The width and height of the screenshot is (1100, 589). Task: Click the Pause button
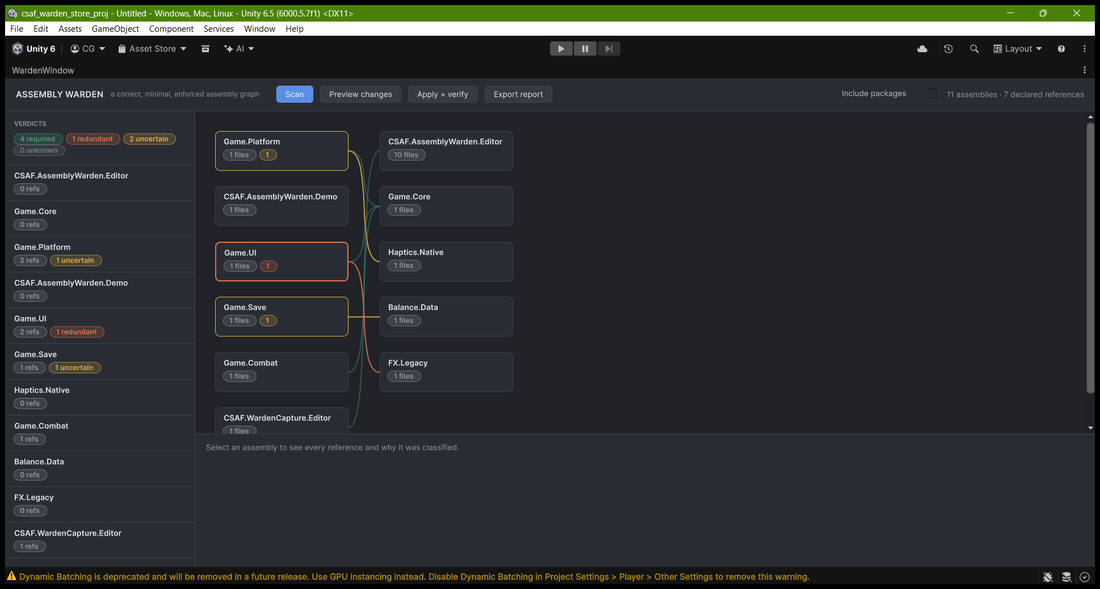584,48
